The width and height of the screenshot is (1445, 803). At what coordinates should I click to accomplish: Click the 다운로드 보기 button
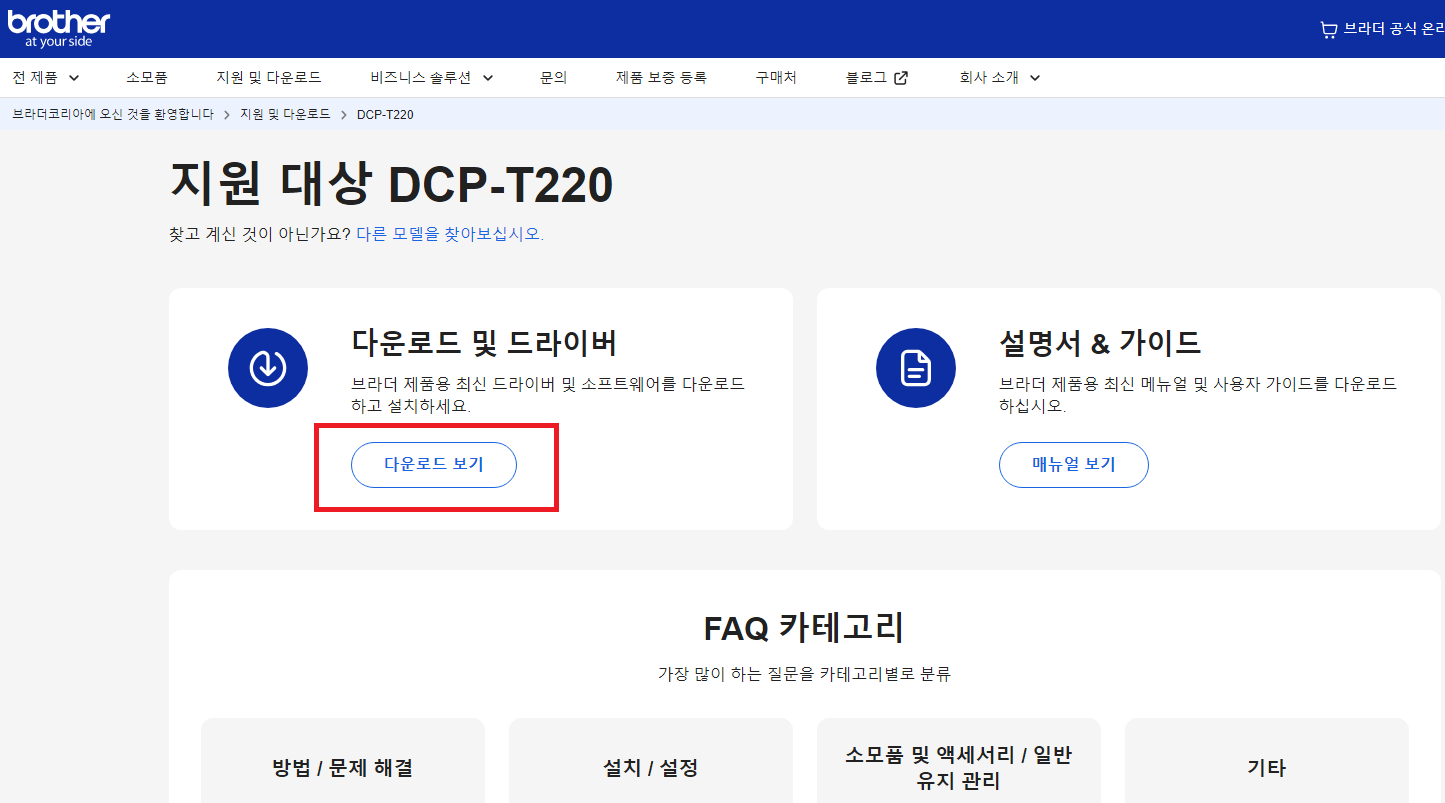pos(433,464)
